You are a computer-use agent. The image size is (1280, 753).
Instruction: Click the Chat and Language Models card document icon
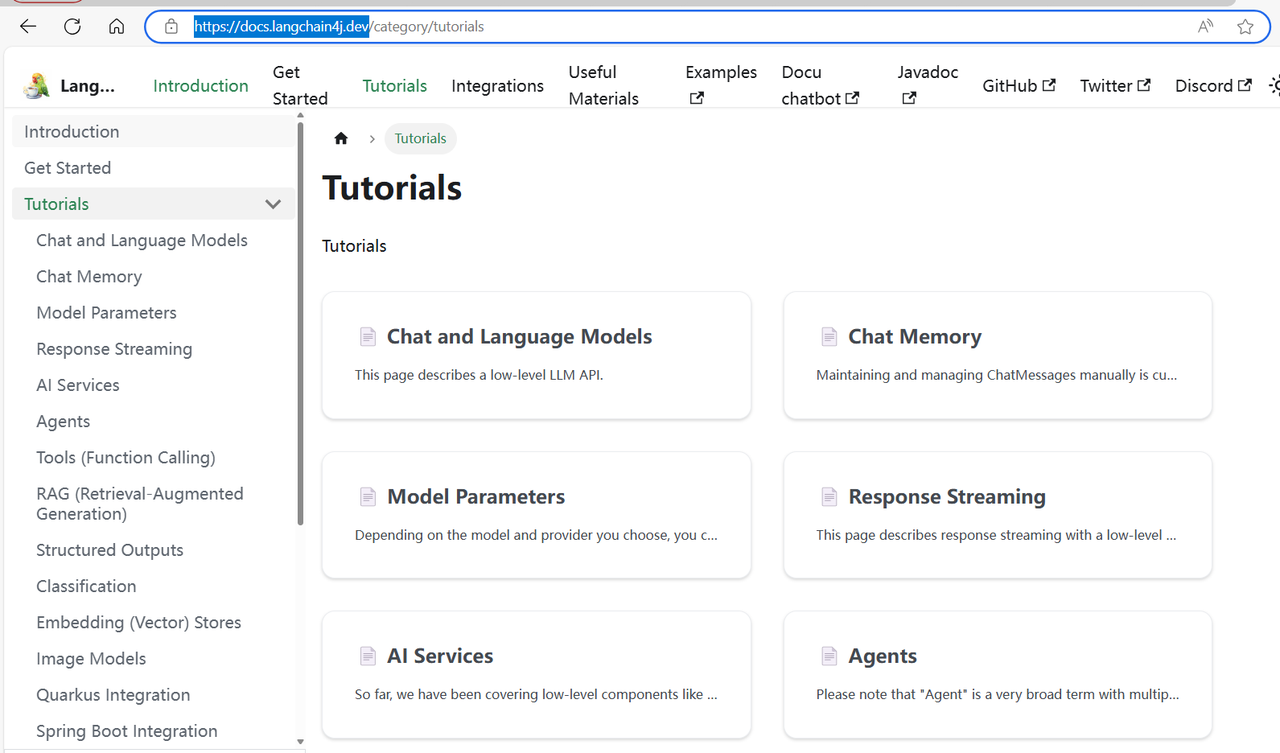click(x=368, y=337)
